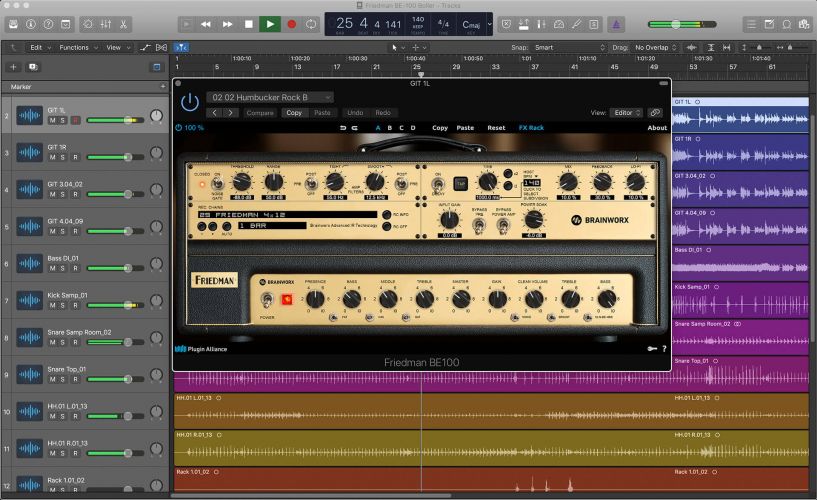Open the Mixer faders icon
This screenshot has height=500, width=817.
(x=106, y=24)
